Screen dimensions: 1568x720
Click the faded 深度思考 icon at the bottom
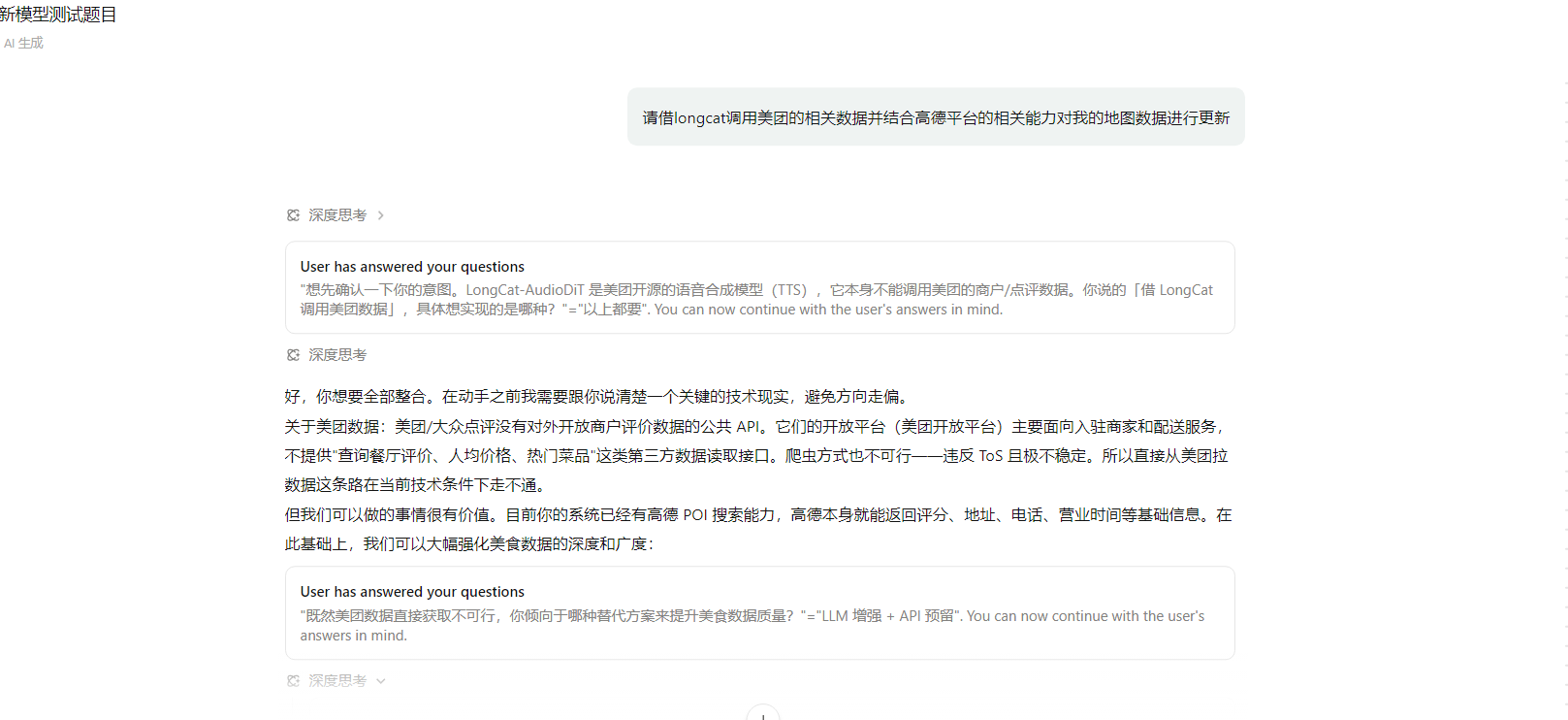pyautogui.click(x=293, y=681)
